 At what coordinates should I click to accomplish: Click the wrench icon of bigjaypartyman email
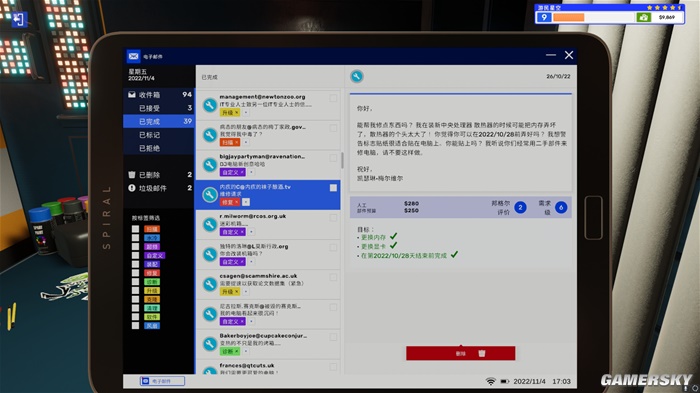[210, 165]
